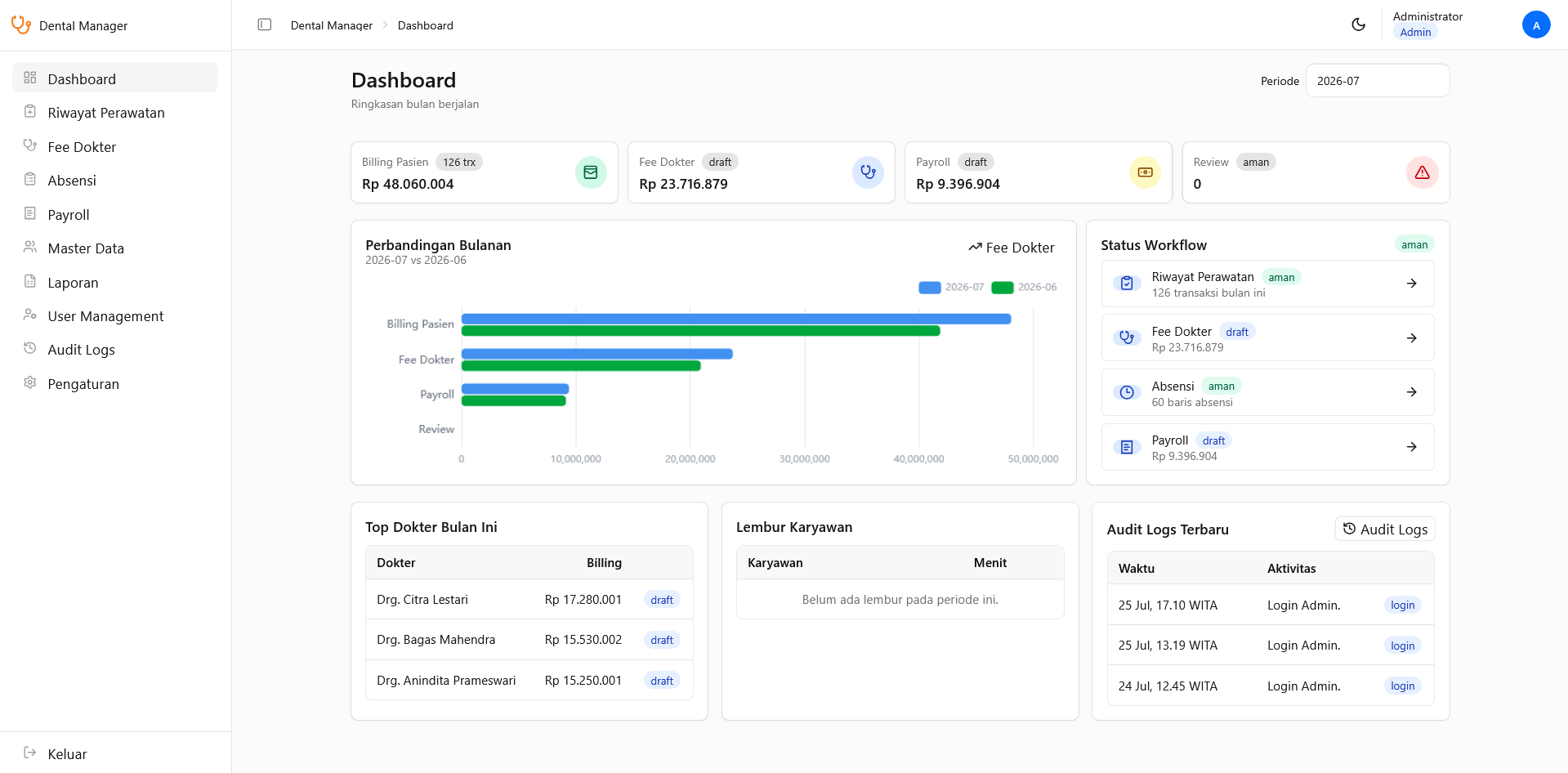The image size is (1568, 773).
Task: Click the yellow Payroll card icon
Action: click(x=1145, y=172)
